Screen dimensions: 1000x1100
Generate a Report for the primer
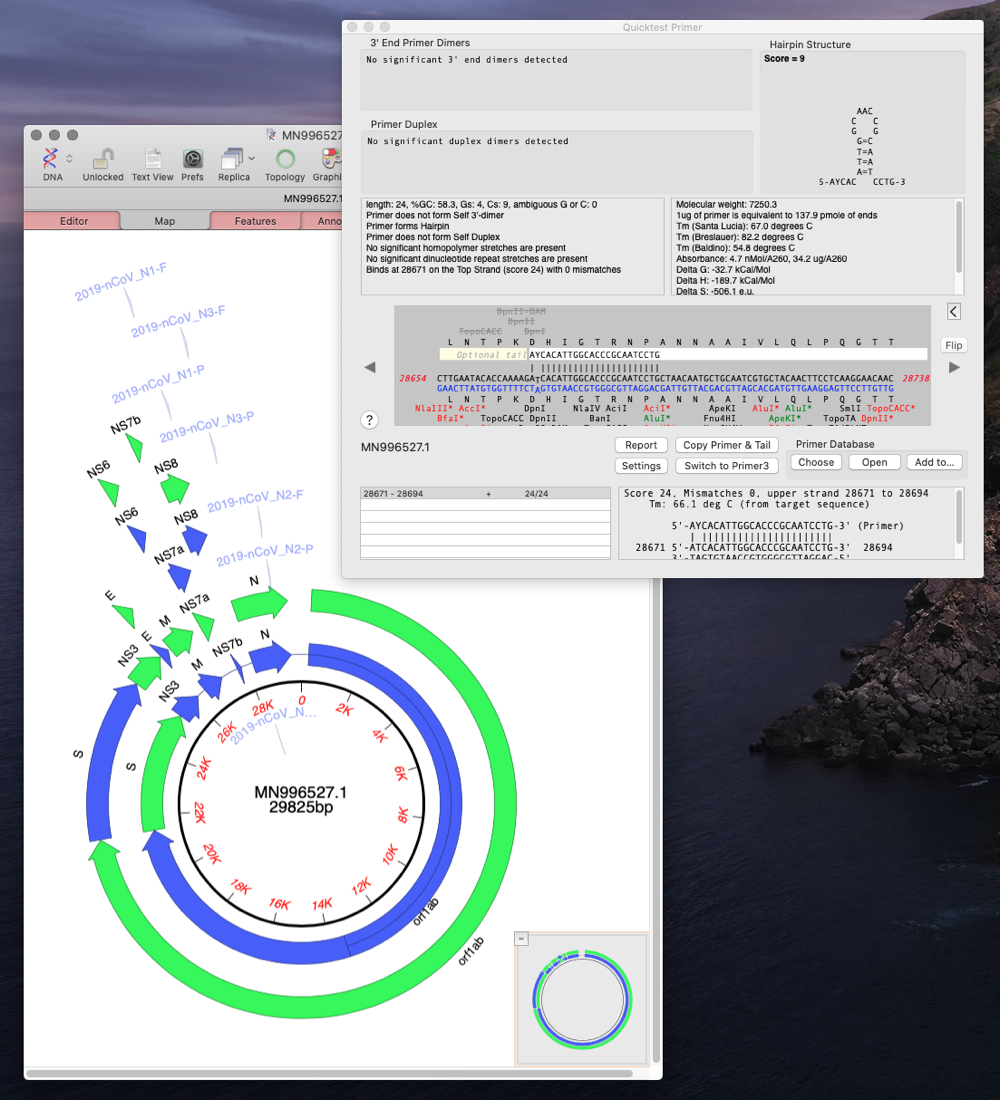point(641,445)
